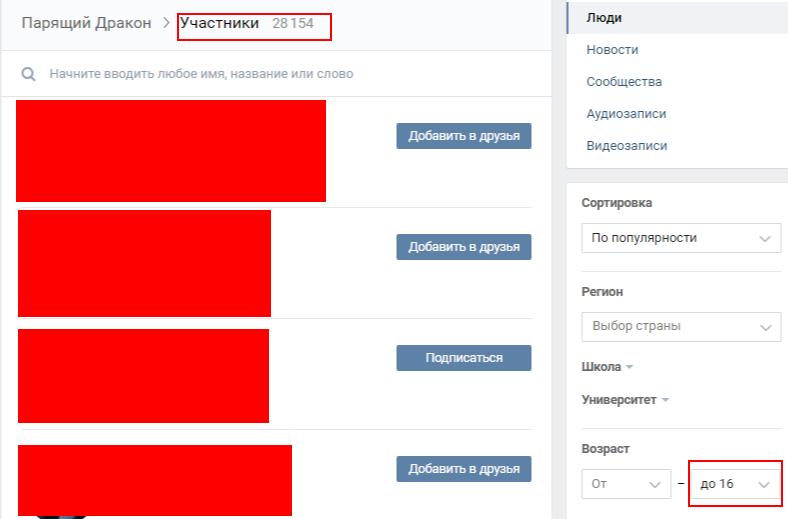Focus the member name search field

[x=250, y=74]
